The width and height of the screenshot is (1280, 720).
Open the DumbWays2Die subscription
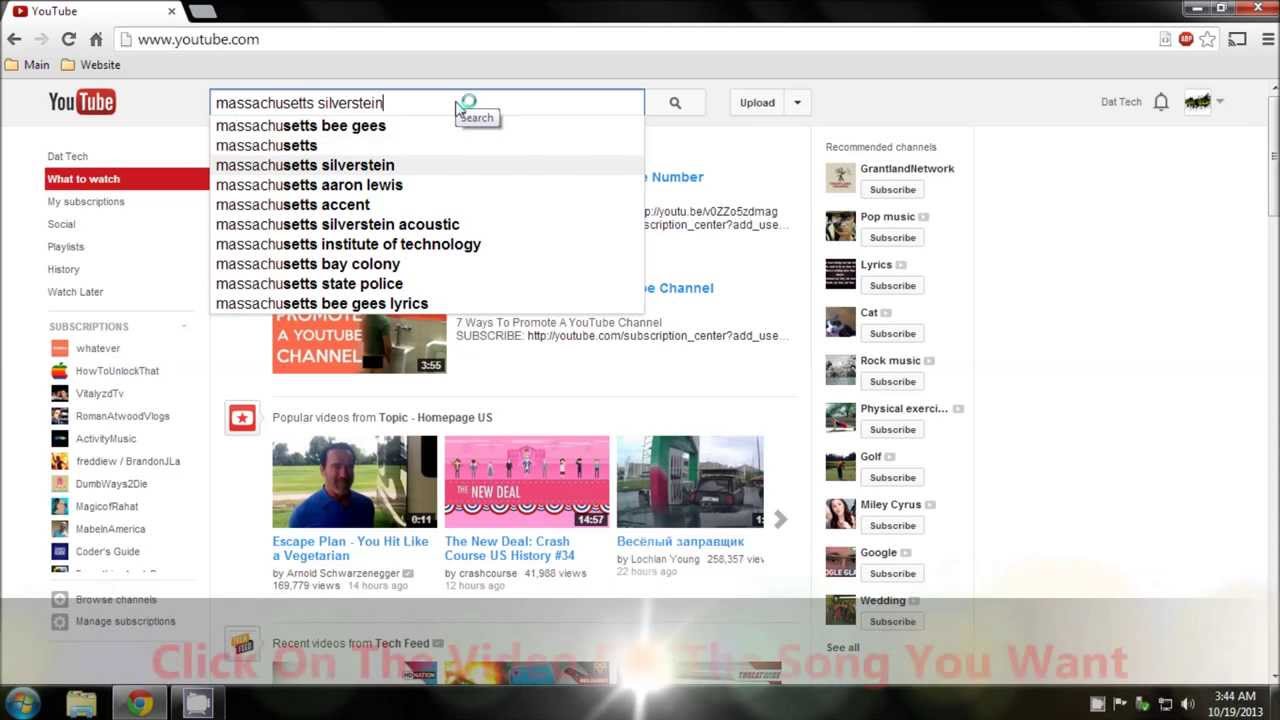111,484
